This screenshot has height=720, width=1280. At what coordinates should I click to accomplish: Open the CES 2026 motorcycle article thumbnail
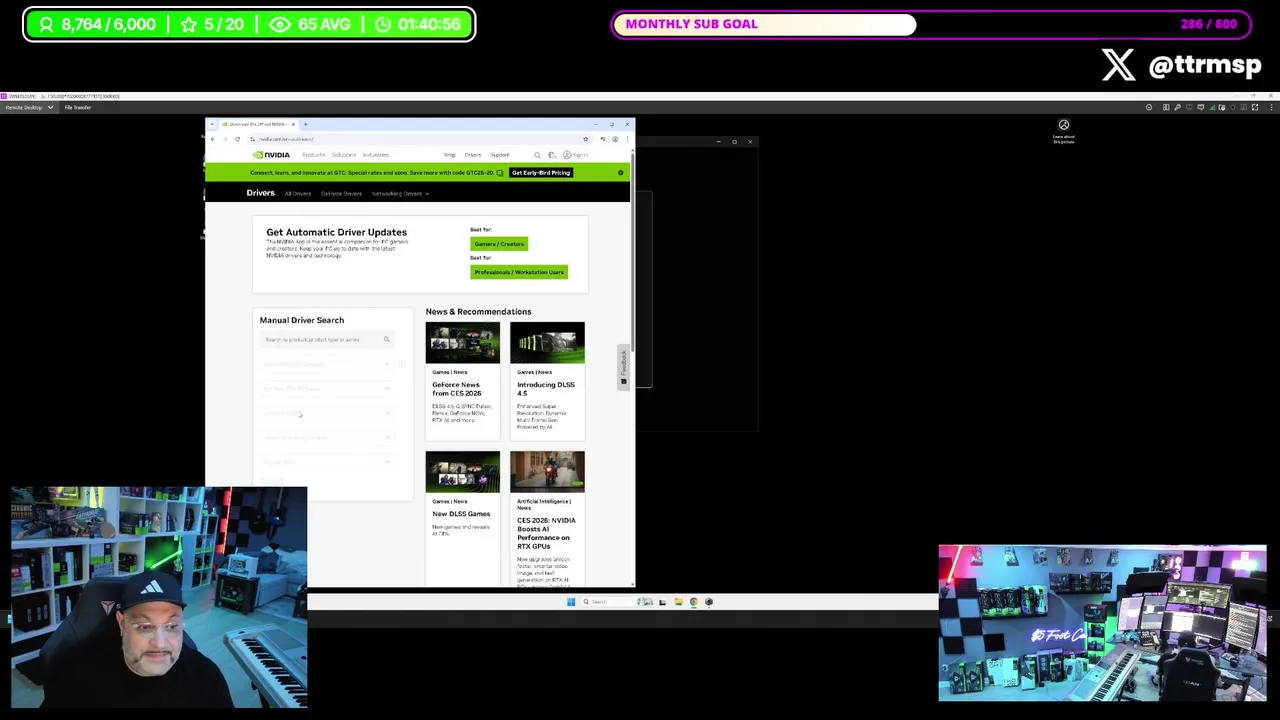547,472
